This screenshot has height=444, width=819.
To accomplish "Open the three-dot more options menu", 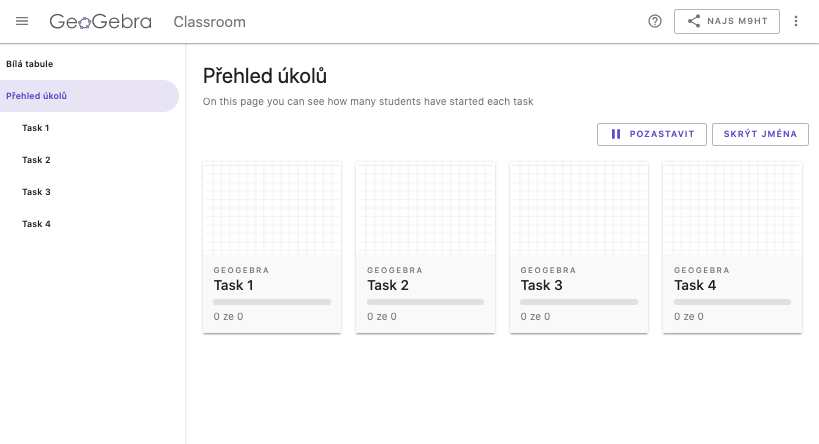I will tap(795, 21).
